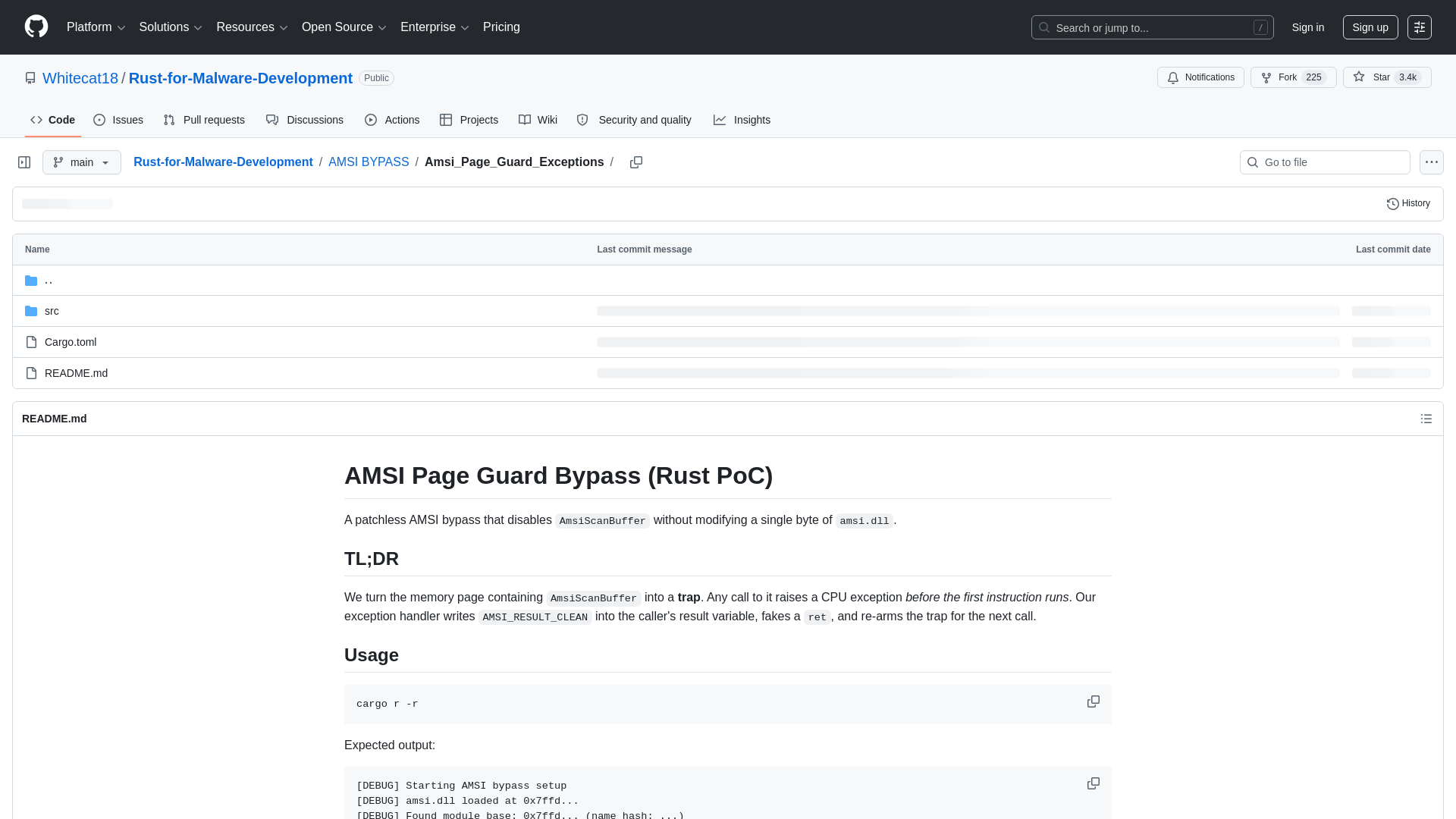Open the src folder
The width and height of the screenshot is (1456, 819).
(x=52, y=311)
